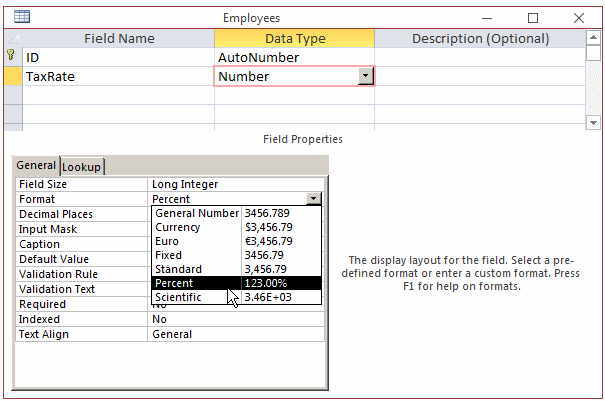The height and width of the screenshot is (402, 605).
Task: Click the Format property value Percent
Action: point(227,199)
